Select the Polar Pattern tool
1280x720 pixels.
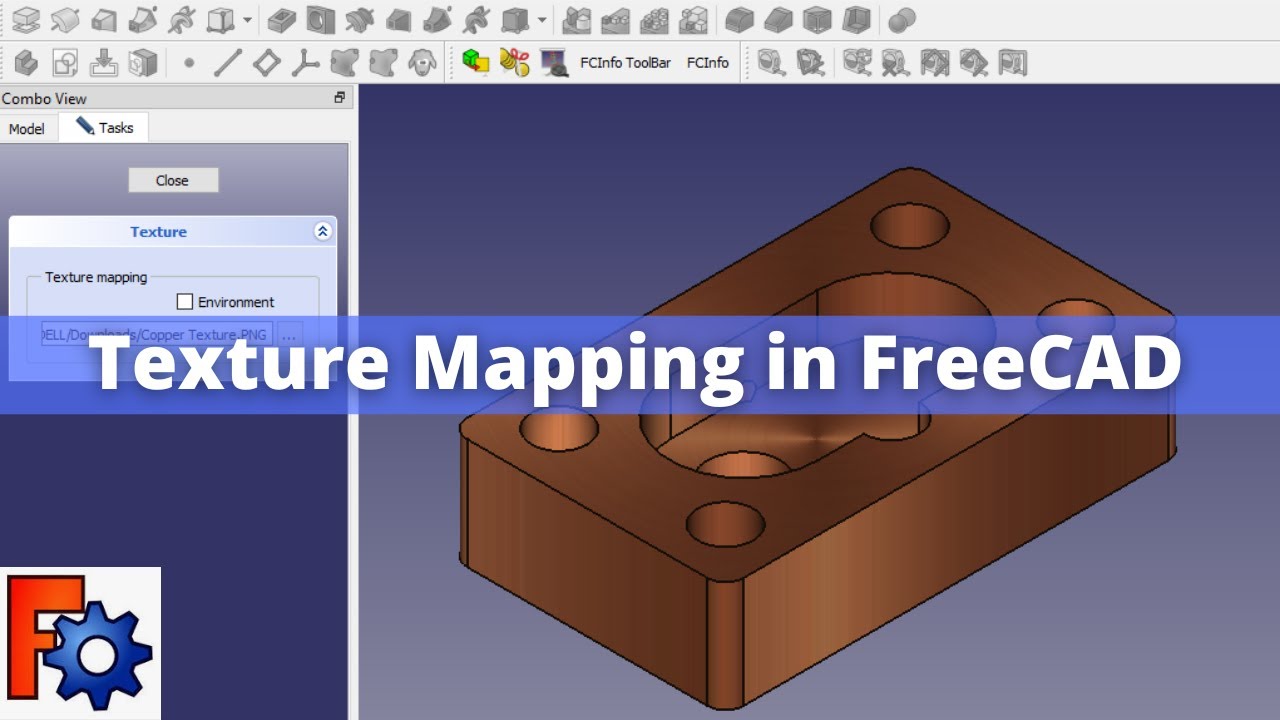pyautogui.click(x=654, y=19)
